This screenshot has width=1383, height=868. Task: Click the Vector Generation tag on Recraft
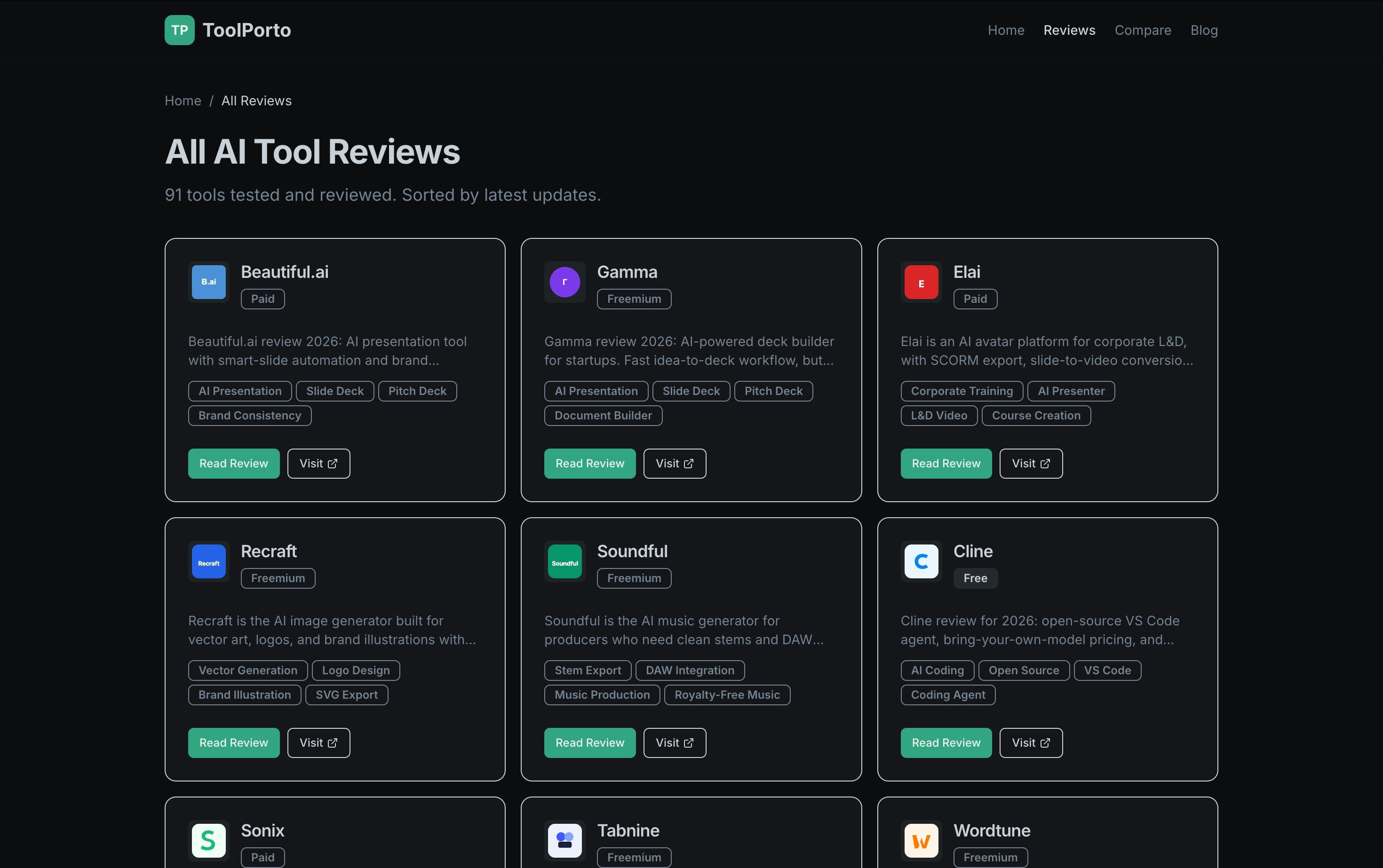(x=248, y=671)
